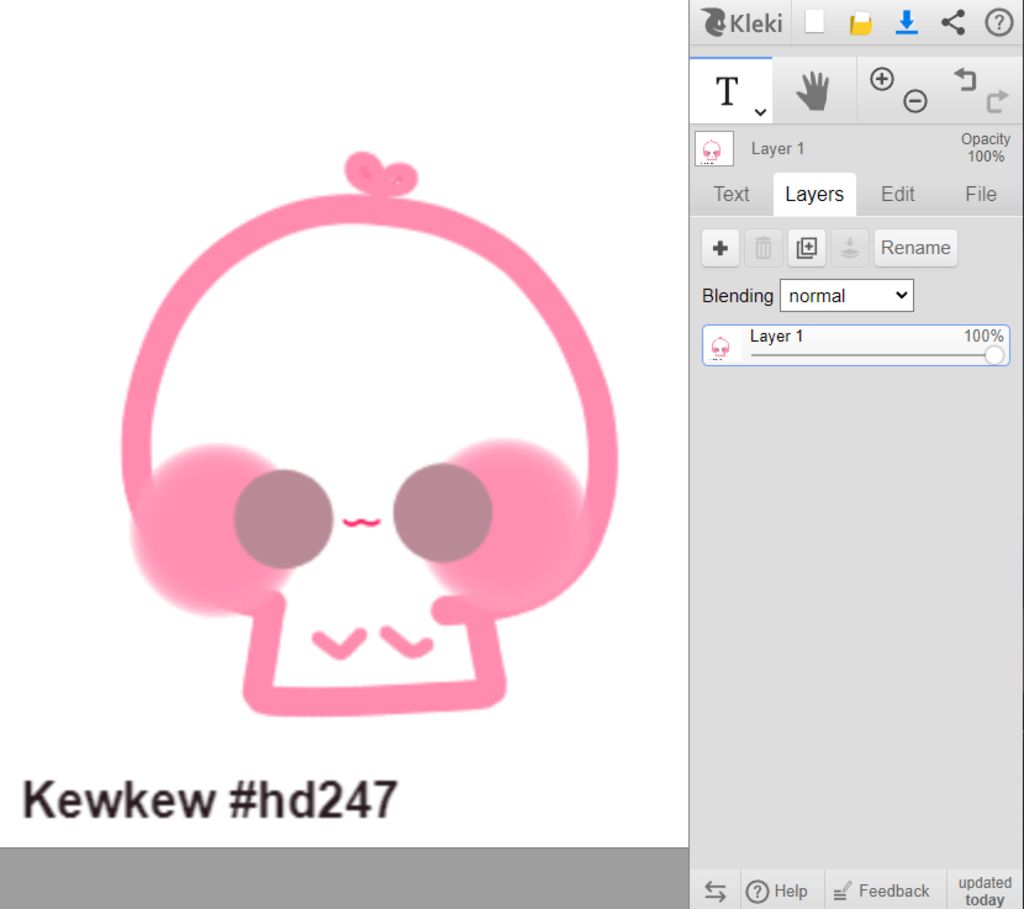Open Help in the bottom bar
This screenshot has height=909, width=1024.
777,891
